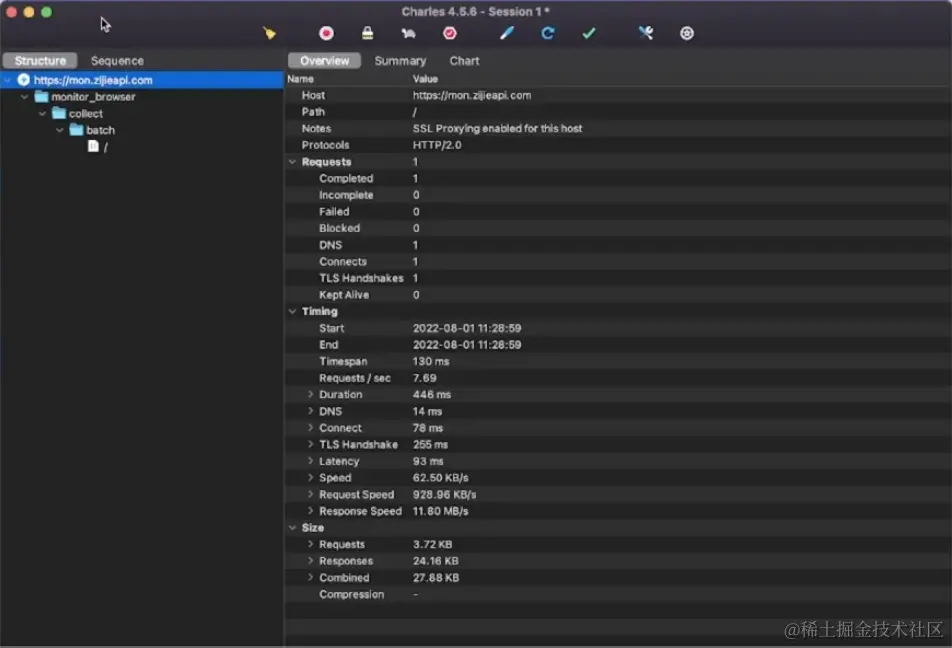Image resolution: width=952 pixels, height=648 pixels.
Task: Select the Kept Alive row
Action: click(618, 295)
